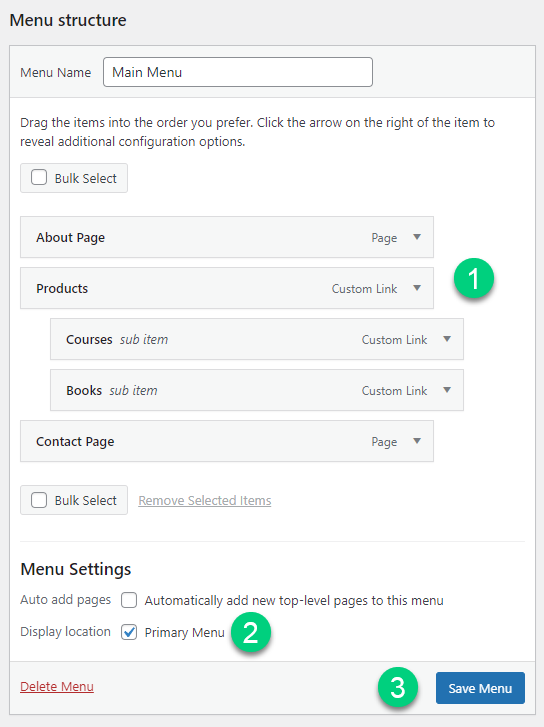544x727 pixels.
Task: Click the Delete Menu link
Action: click(57, 687)
